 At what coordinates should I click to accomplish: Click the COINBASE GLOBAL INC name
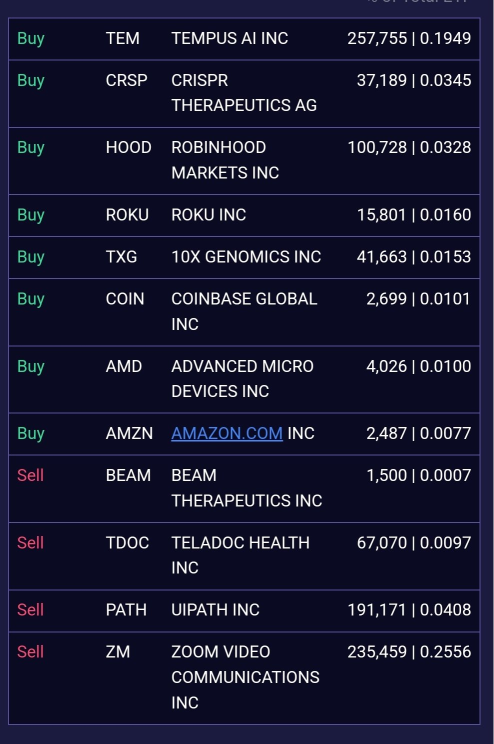[x=244, y=311]
